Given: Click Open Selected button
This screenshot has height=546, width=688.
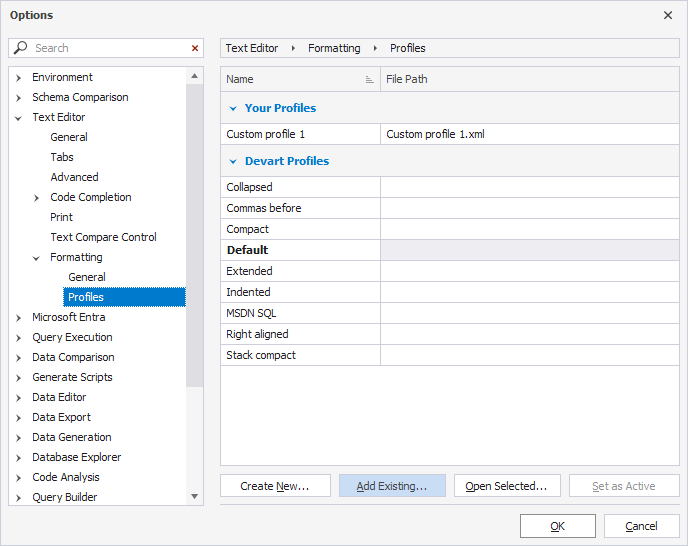Looking at the screenshot, I should point(506,486).
